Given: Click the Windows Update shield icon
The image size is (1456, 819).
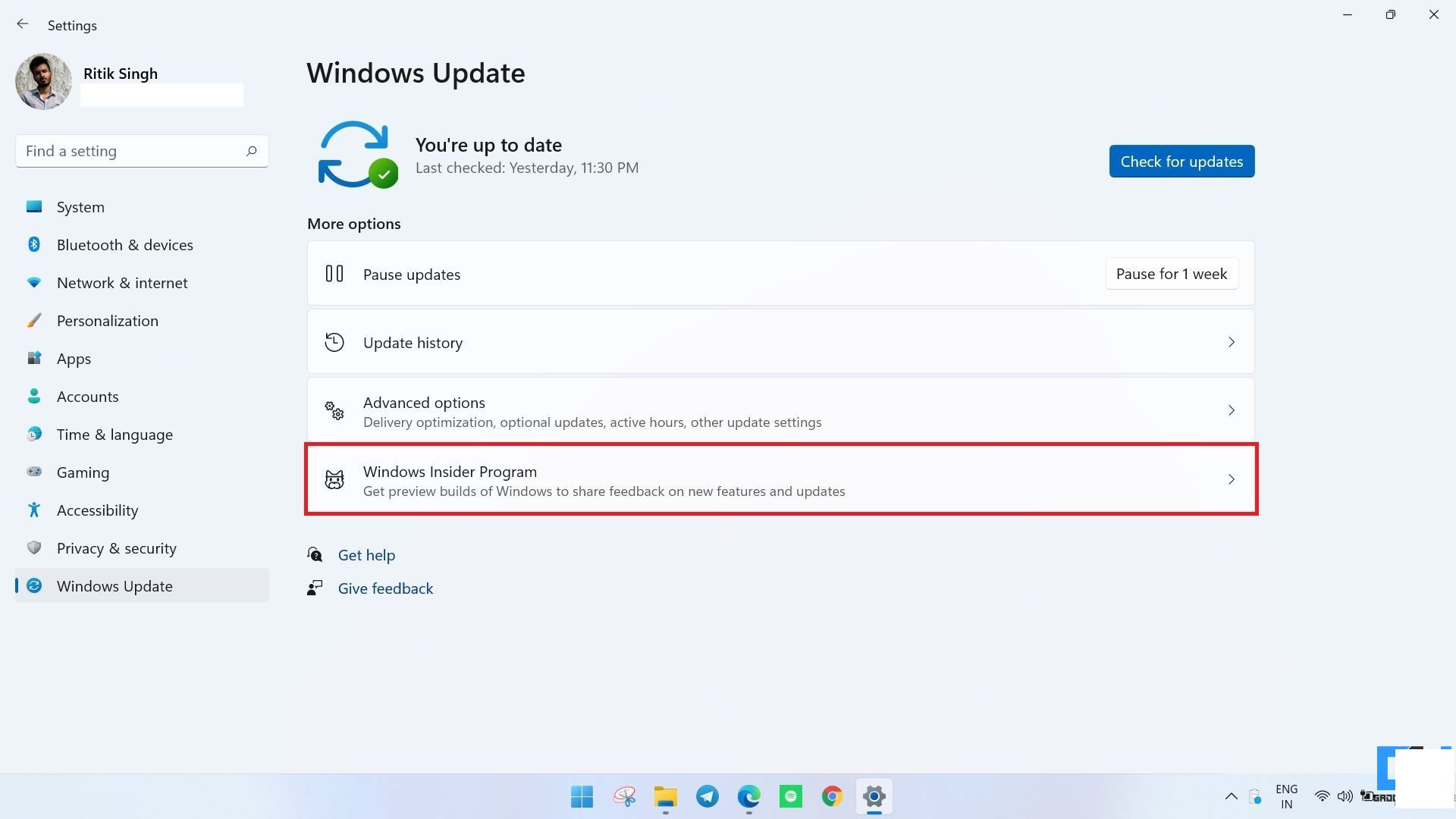Looking at the screenshot, I should pos(35,585).
